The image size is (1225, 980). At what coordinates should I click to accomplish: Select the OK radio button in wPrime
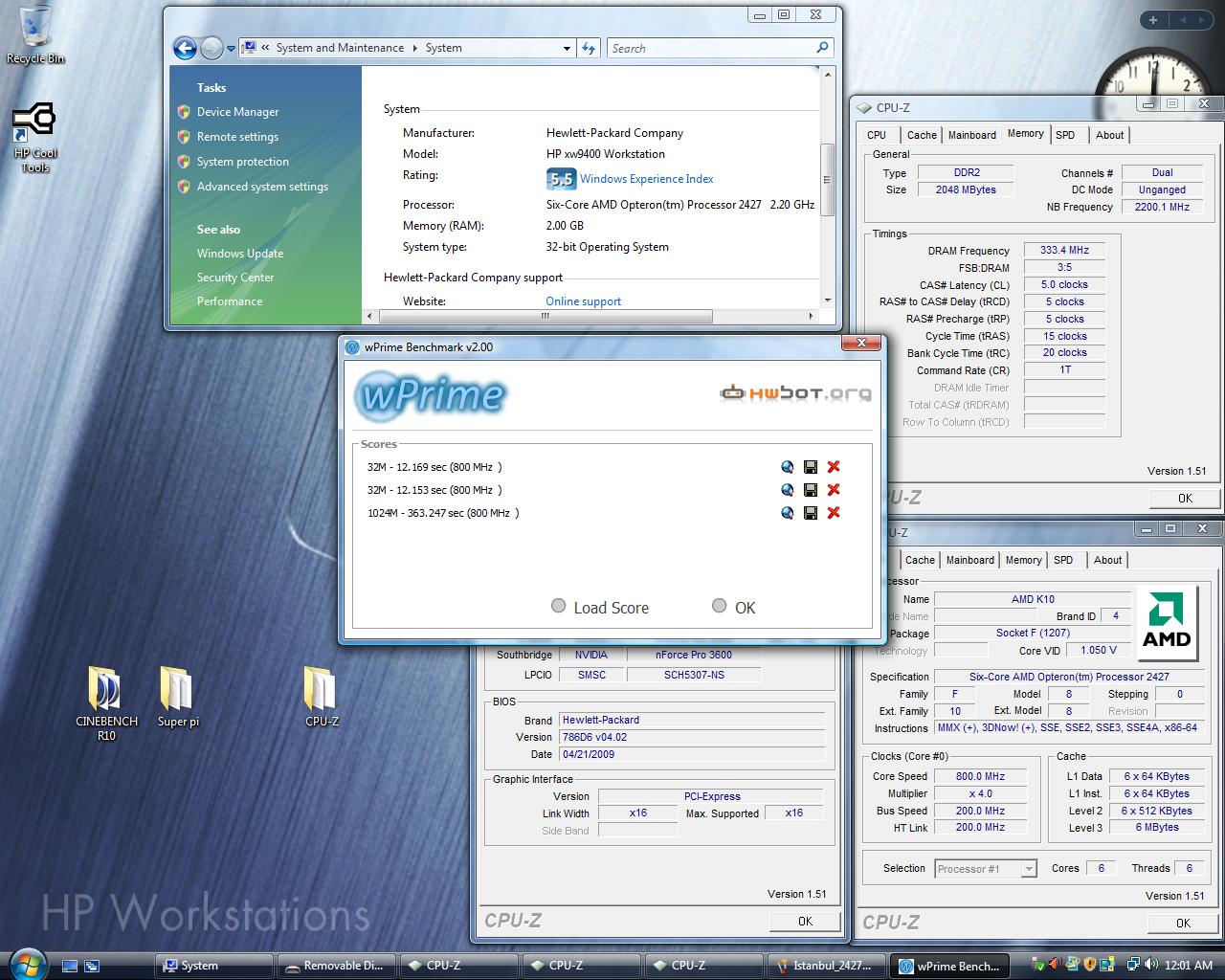(x=720, y=606)
